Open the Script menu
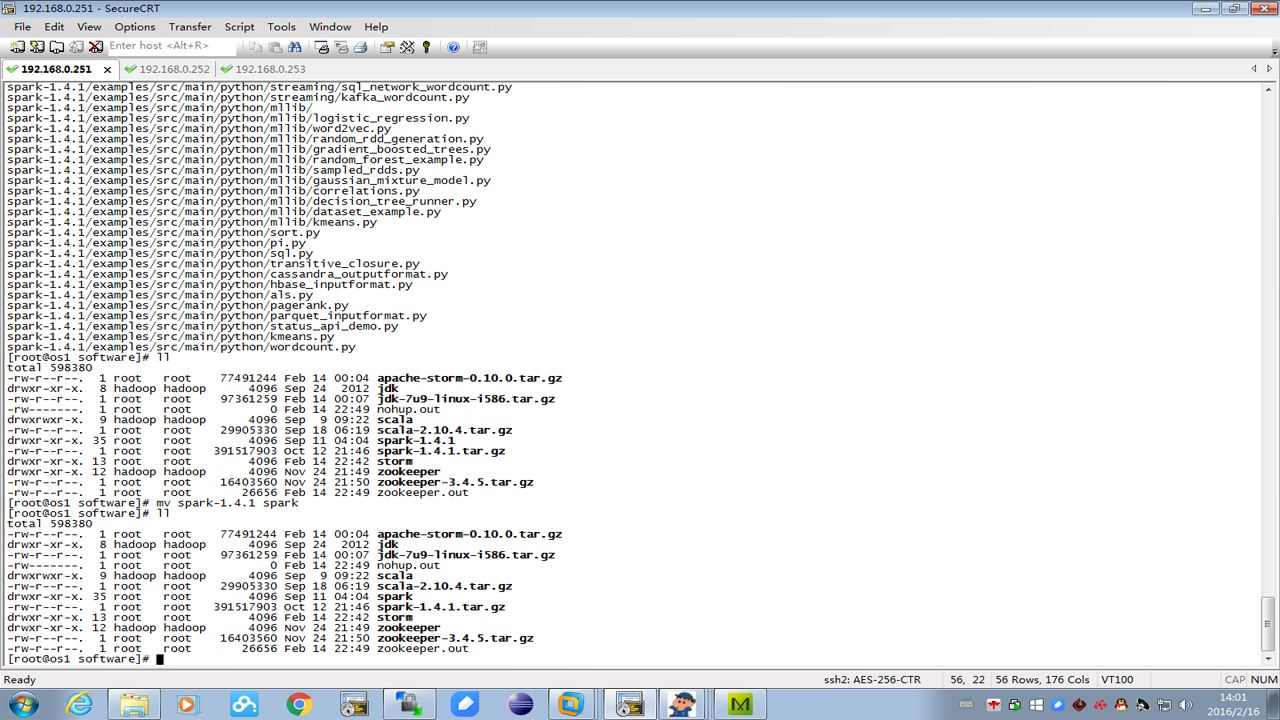This screenshot has height=720, width=1280. pos(239,27)
